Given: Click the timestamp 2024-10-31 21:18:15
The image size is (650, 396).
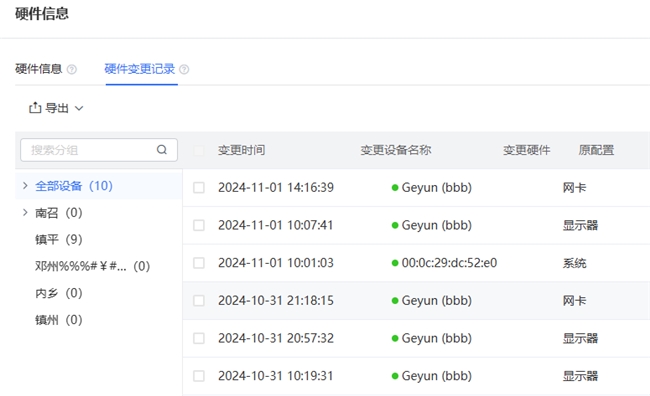Looking at the screenshot, I should click(276, 301).
